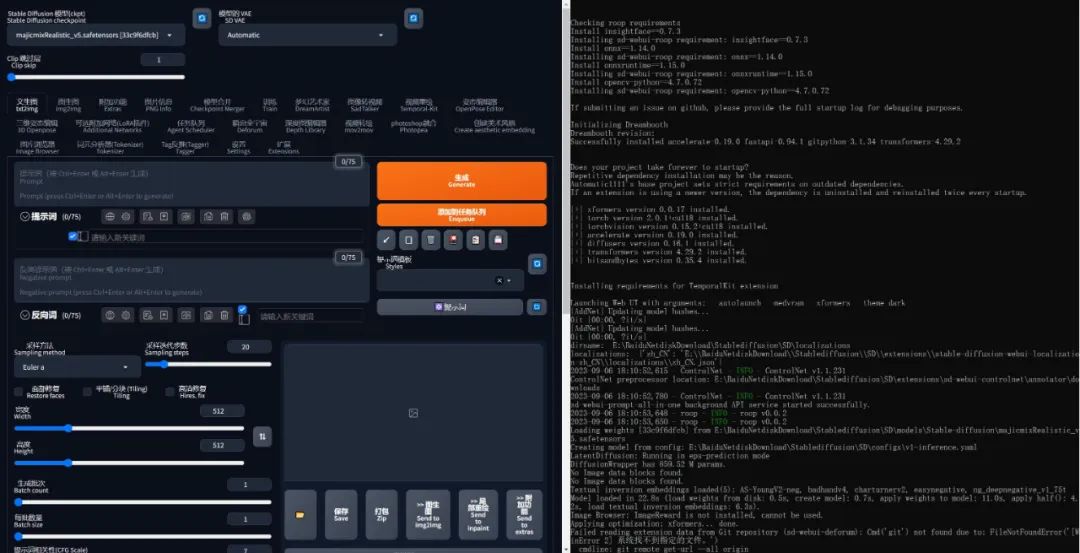Click into the positive Prompt text box
This screenshot has height=553, width=1080.
pyautogui.click(x=191, y=185)
